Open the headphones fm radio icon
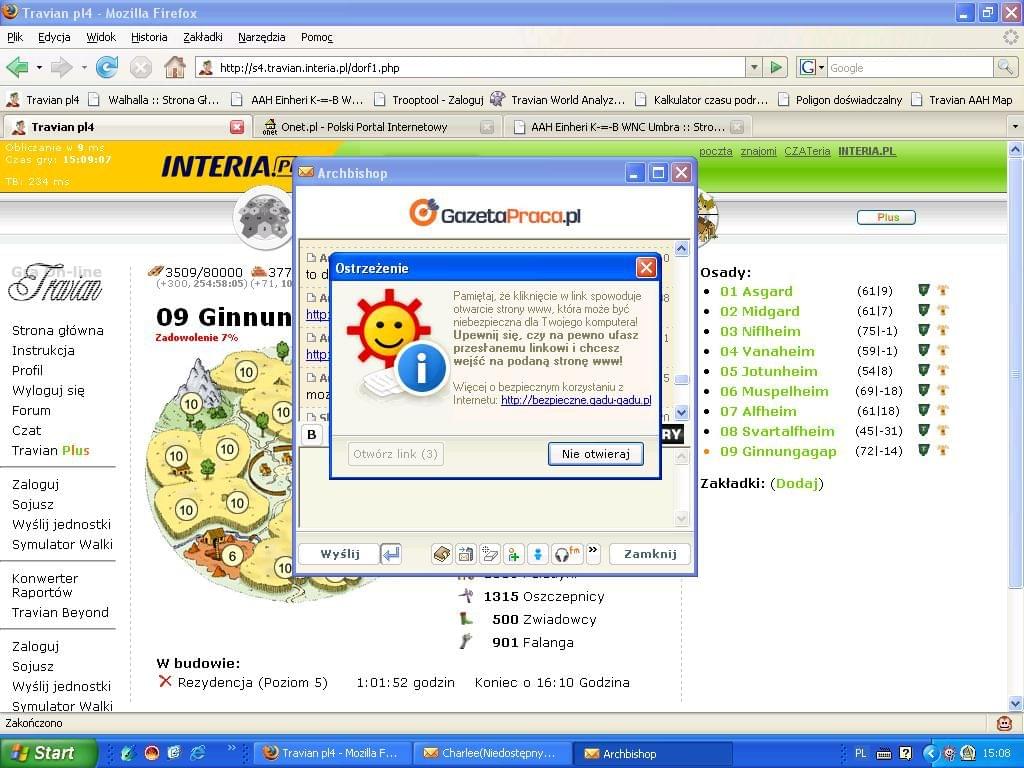 click(566, 554)
